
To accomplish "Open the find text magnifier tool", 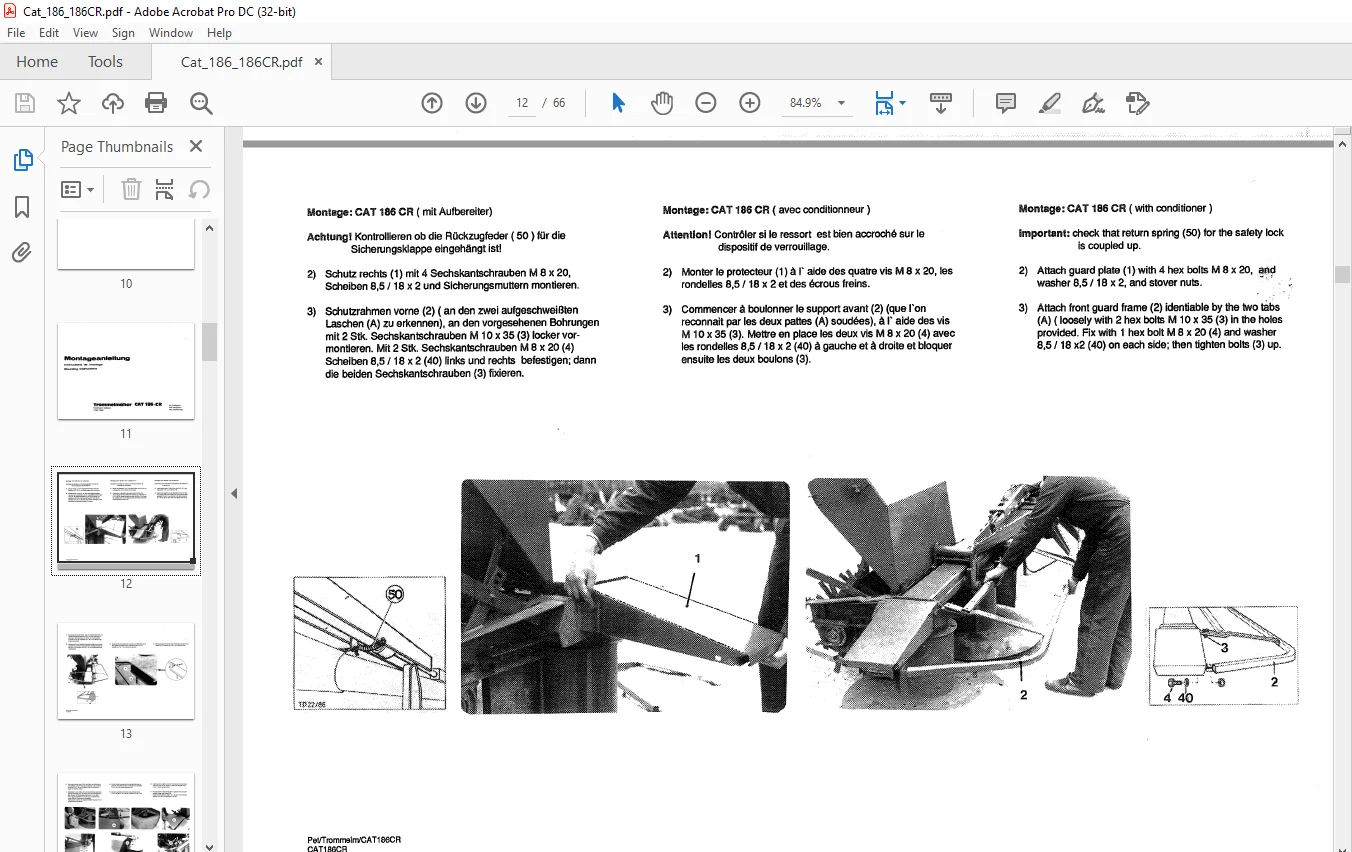I will coord(201,103).
